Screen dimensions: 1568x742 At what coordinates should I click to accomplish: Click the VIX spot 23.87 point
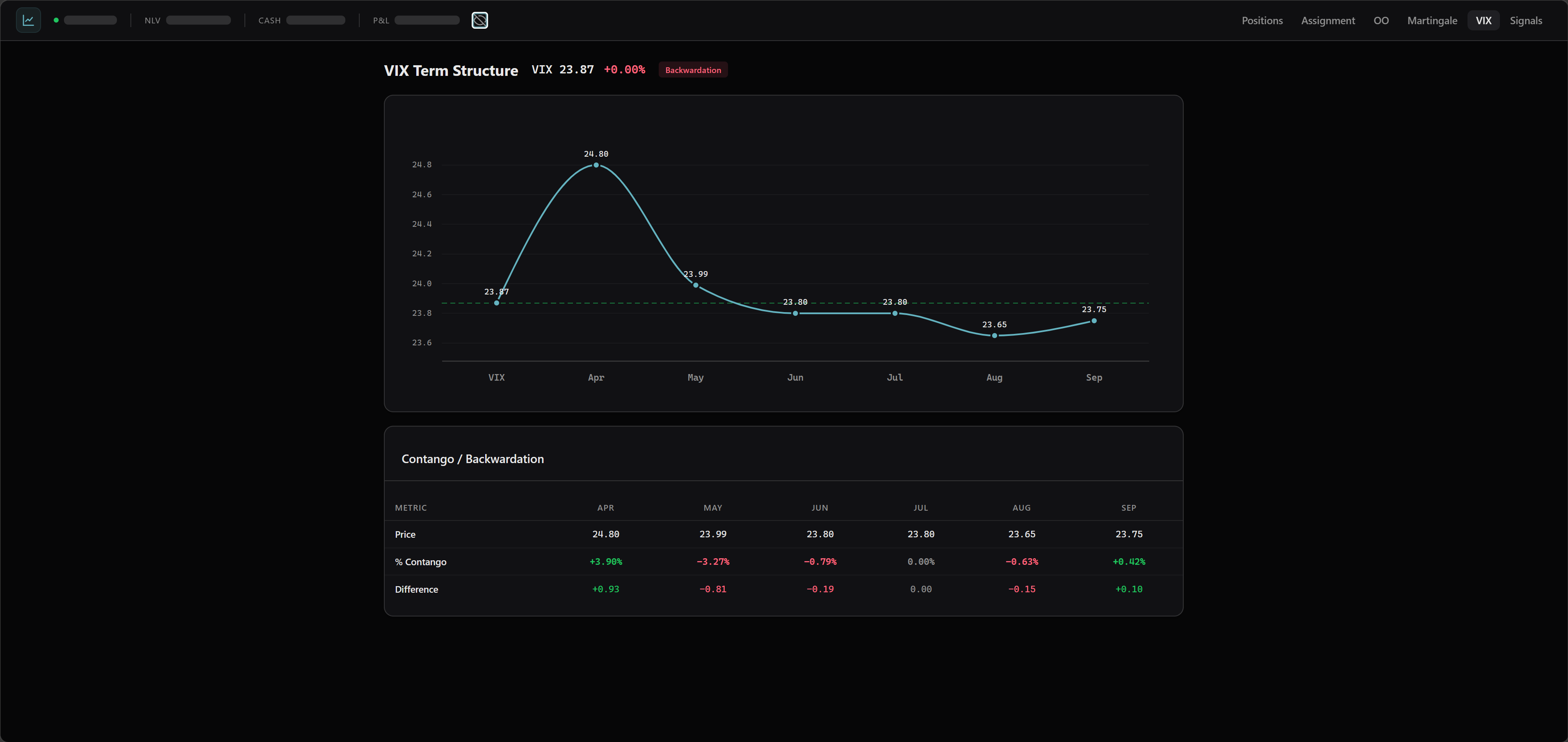pyautogui.click(x=497, y=303)
